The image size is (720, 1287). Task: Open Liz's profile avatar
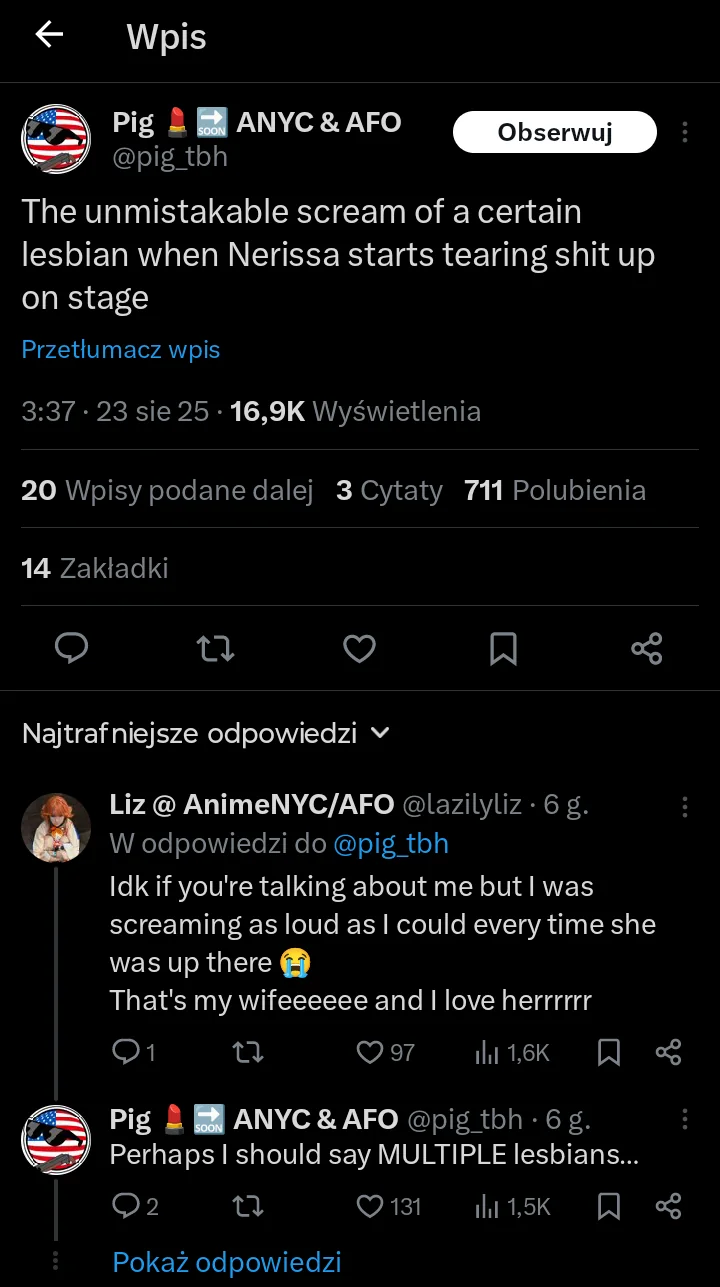click(56, 827)
